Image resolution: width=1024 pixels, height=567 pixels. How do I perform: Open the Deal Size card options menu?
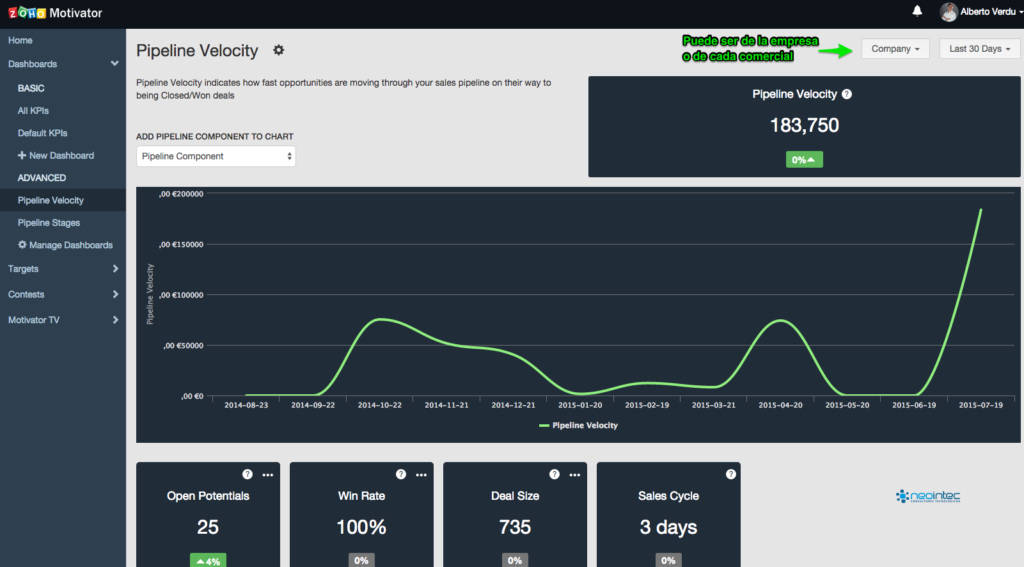[x=575, y=475]
